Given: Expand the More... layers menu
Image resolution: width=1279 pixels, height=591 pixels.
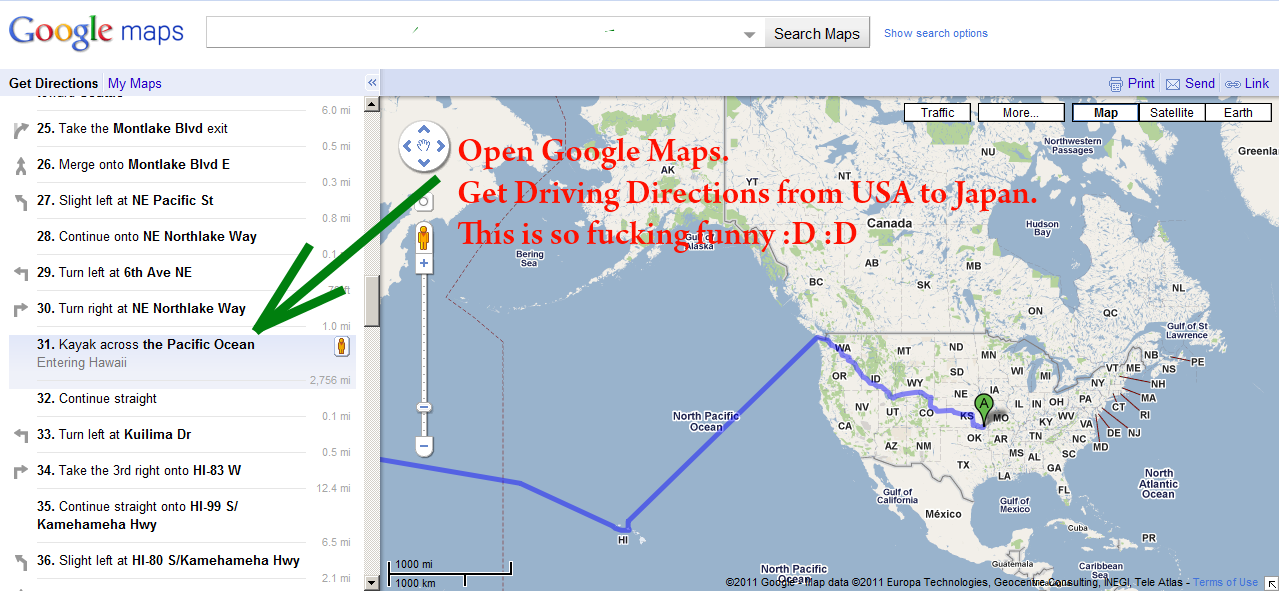Looking at the screenshot, I should (1020, 113).
